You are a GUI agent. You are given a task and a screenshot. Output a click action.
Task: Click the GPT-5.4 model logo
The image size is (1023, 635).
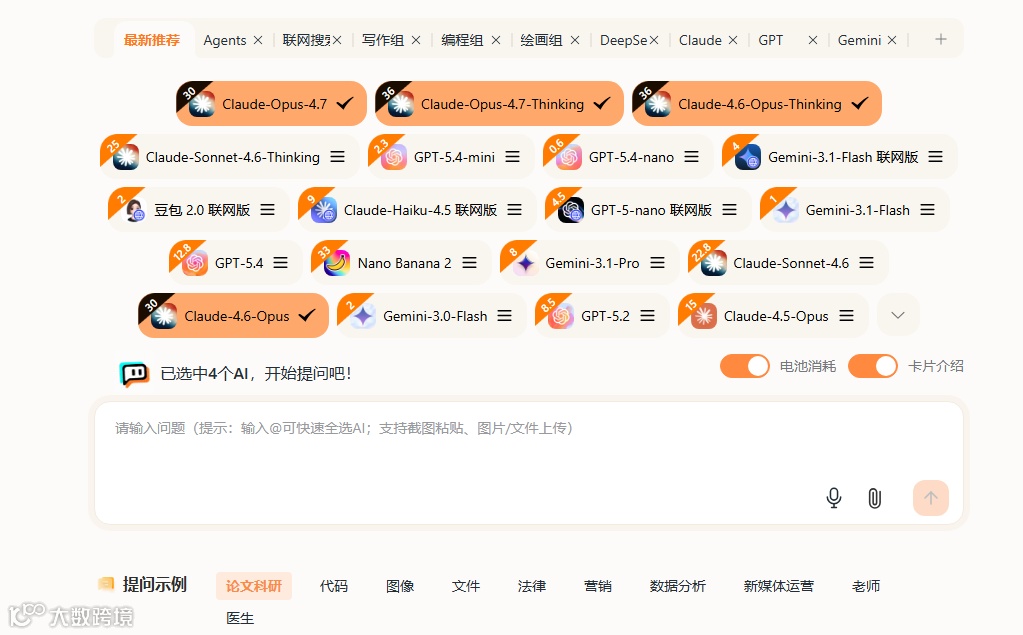click(195, 263)
